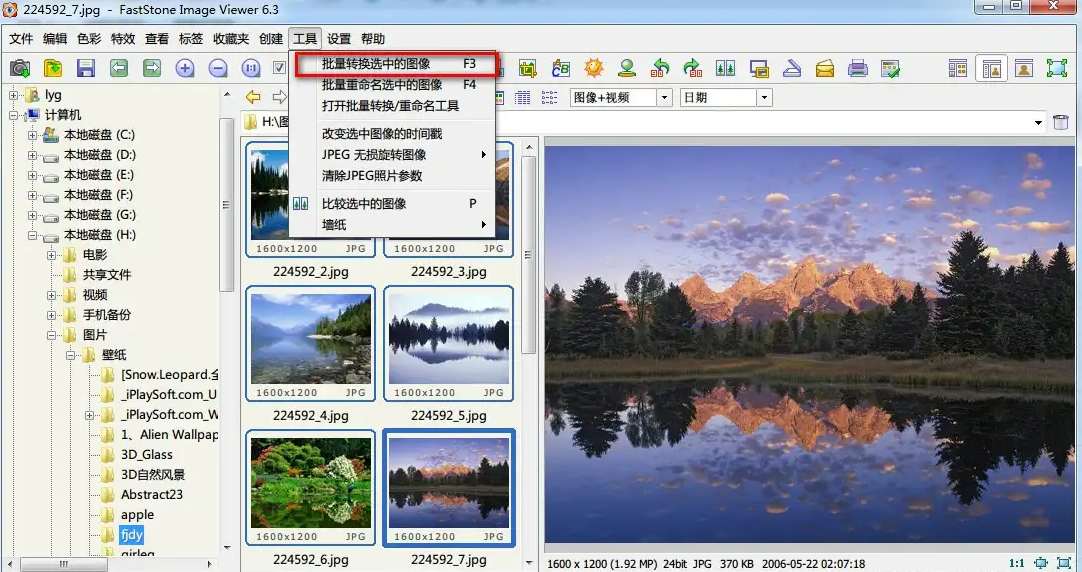This screenshot has width=1082, height=572.
Task: Open the 编辑 menu
Action: click(55, 39)
